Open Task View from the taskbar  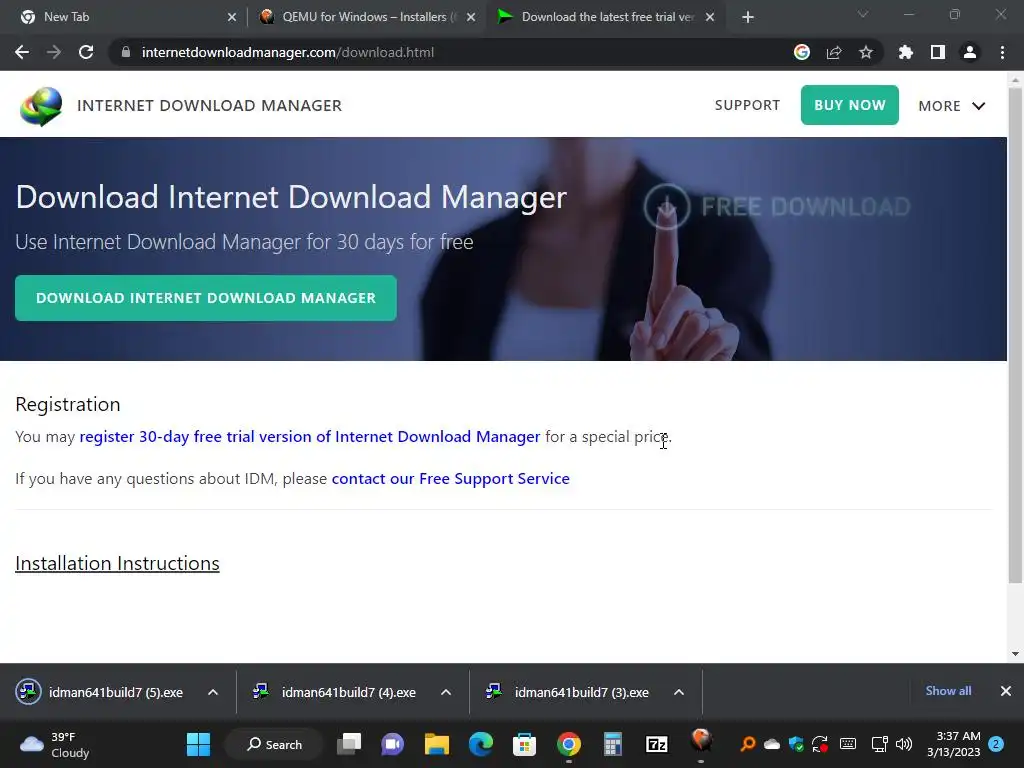point(349,744)
